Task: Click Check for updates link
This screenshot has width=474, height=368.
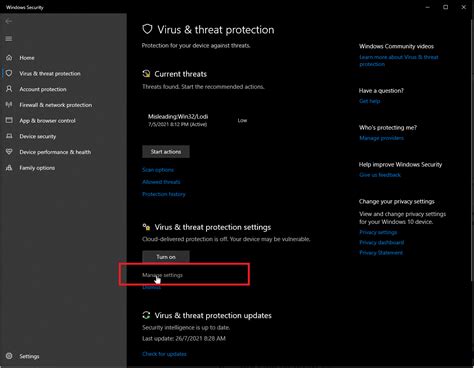Action: coord(164,354)
